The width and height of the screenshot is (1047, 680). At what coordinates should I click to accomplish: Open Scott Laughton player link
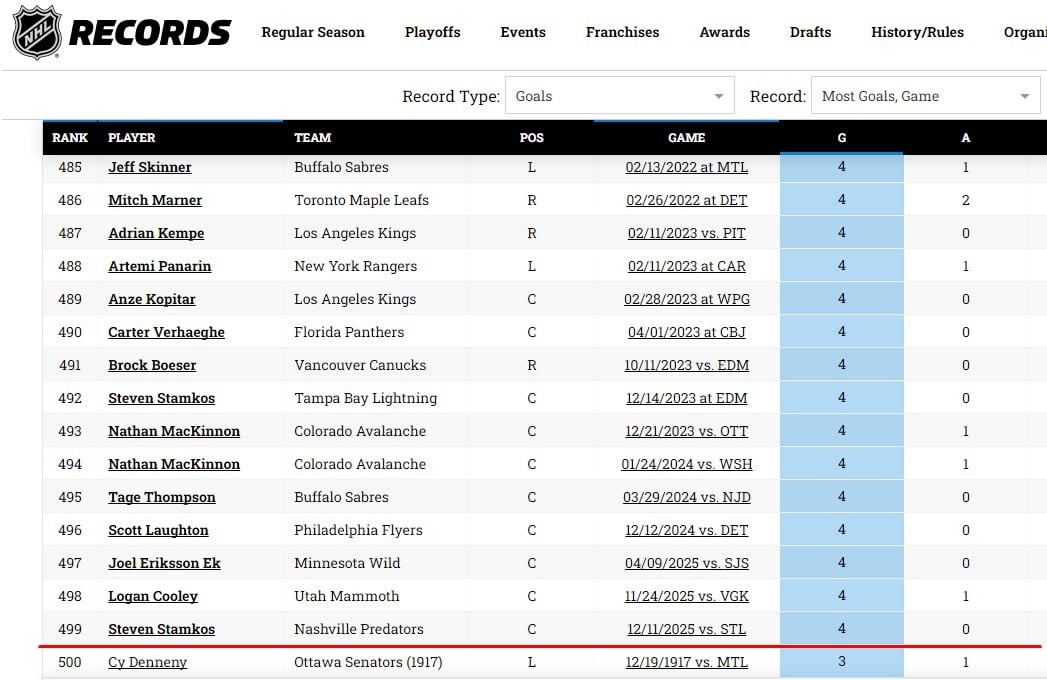point(158,530)
